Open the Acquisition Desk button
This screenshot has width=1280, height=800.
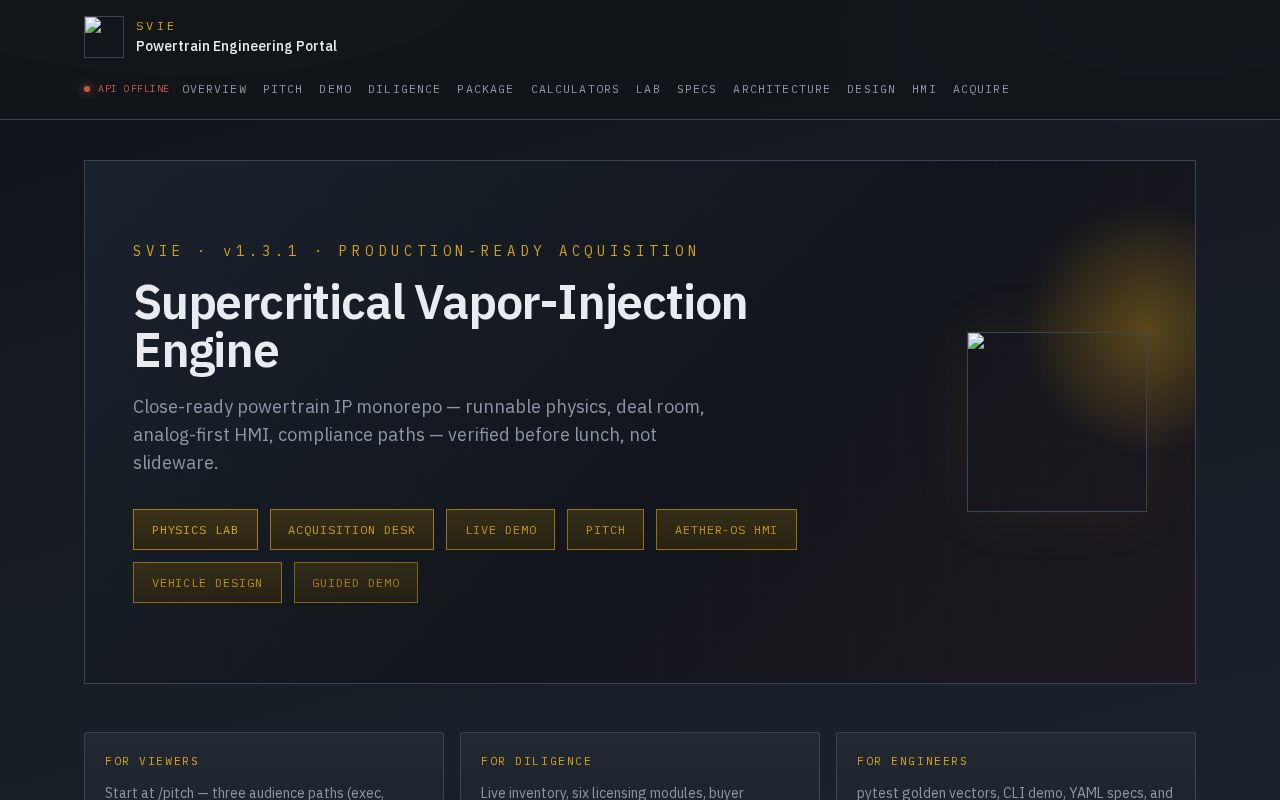click(352, 529)
